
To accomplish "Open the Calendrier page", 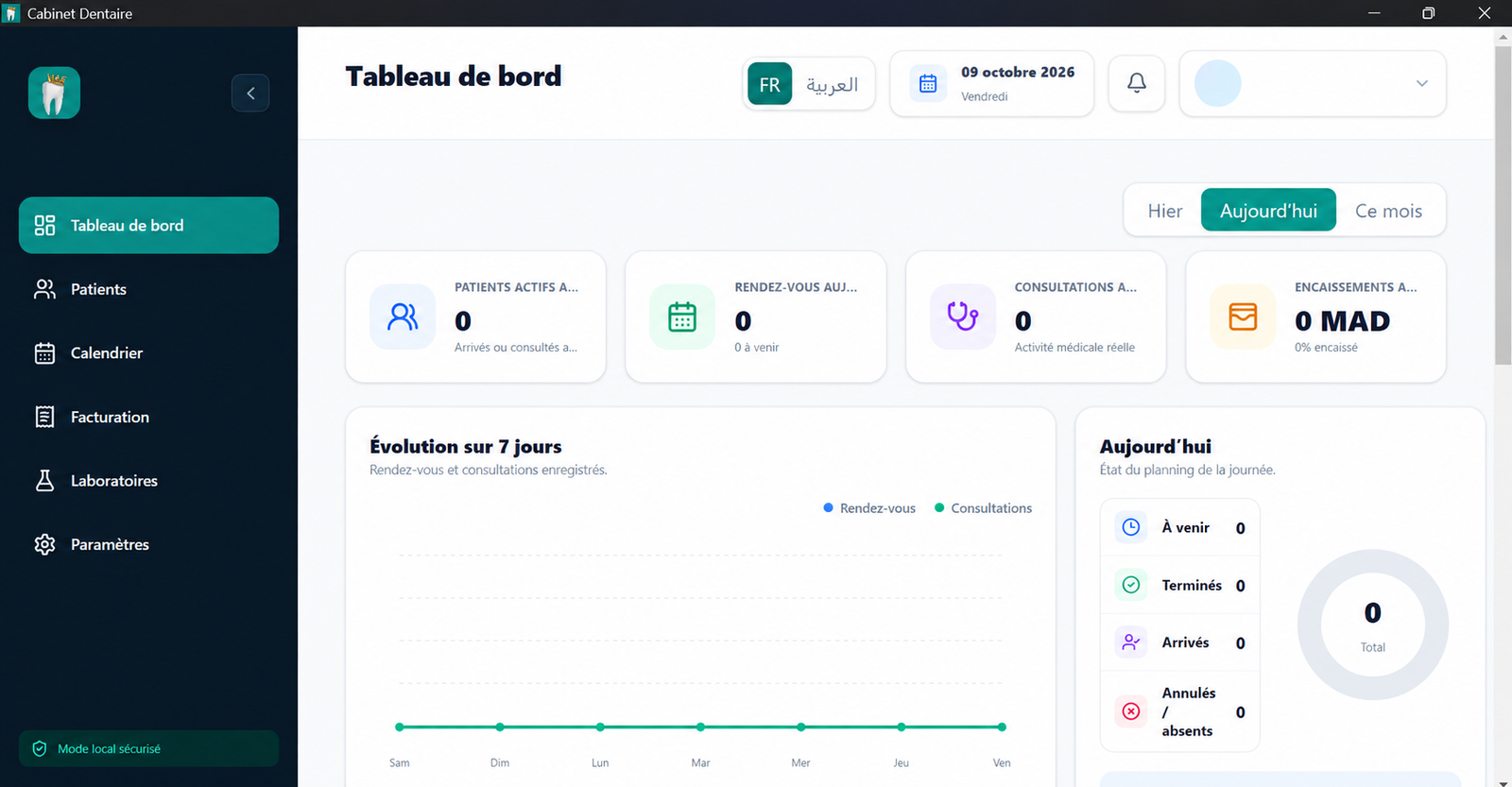I will coord(148,352).
